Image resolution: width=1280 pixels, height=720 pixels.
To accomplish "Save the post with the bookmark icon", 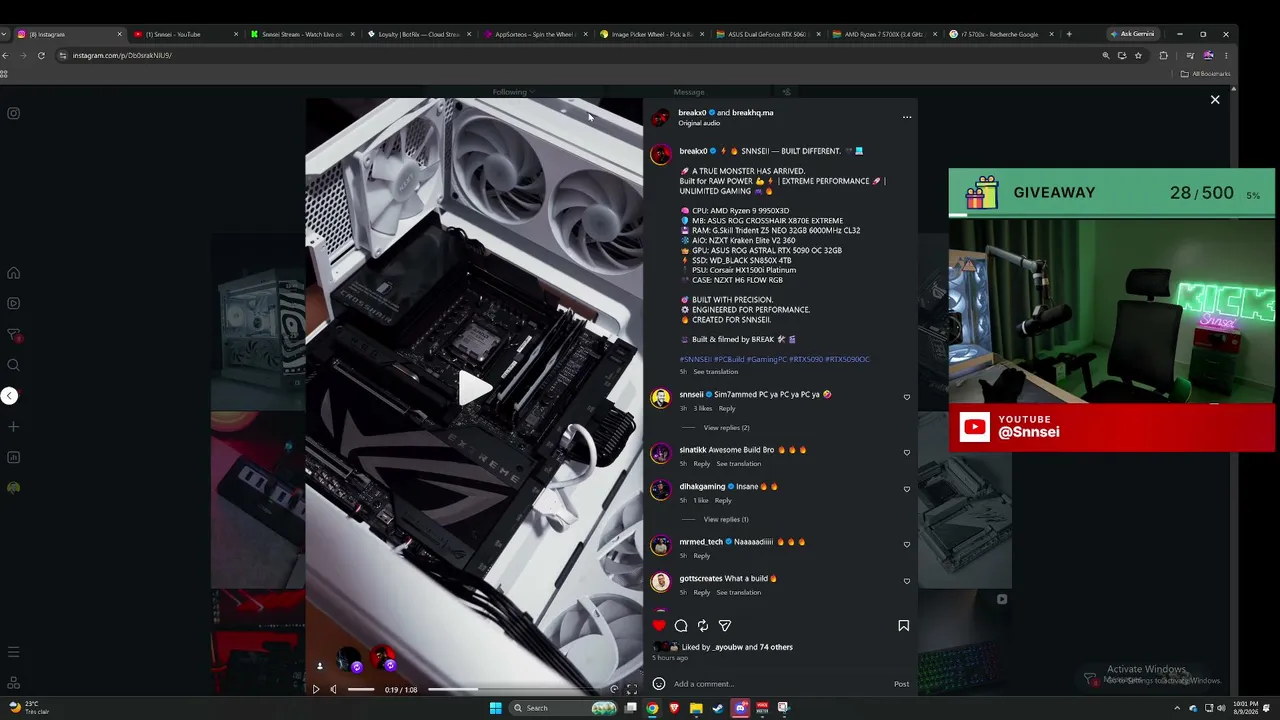I will [903, 626].
